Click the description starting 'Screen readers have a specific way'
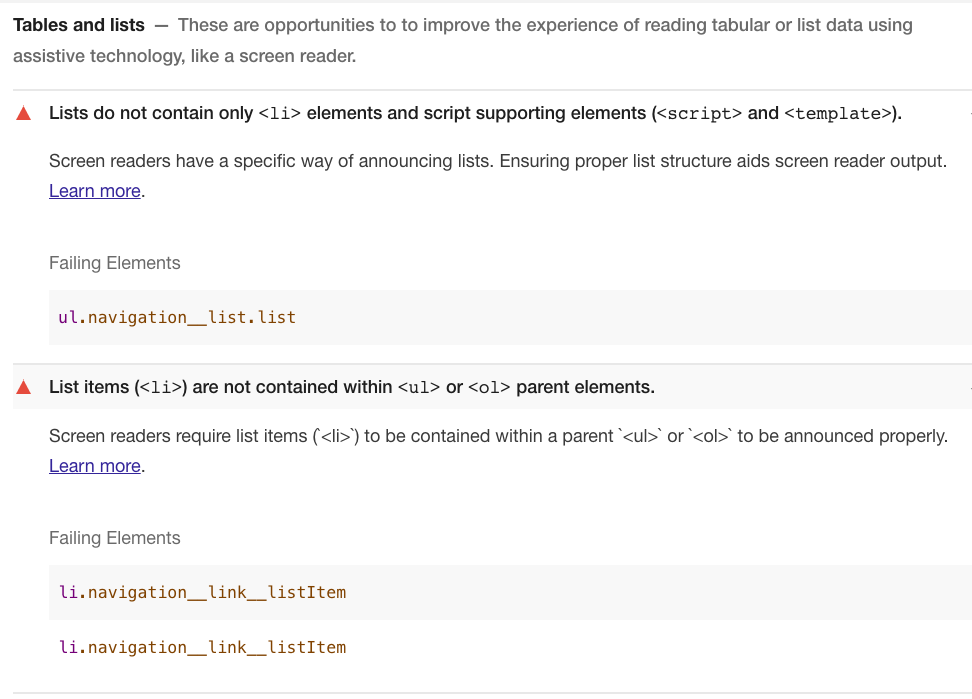Viewport: 972px width, 699px height. pyautogui.click(x=497, y=160)
